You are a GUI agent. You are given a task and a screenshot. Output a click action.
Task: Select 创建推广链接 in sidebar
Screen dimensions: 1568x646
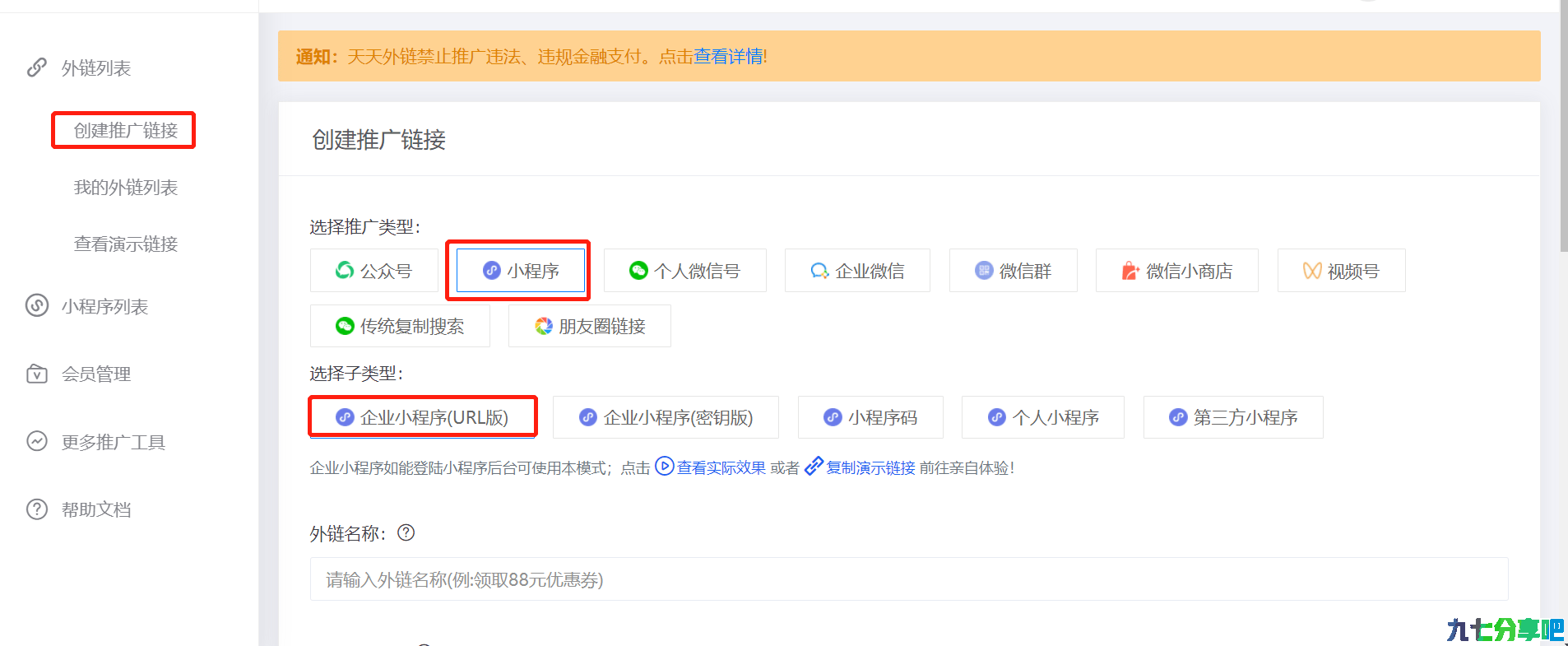pyautogui.click(x=125, y=130)
